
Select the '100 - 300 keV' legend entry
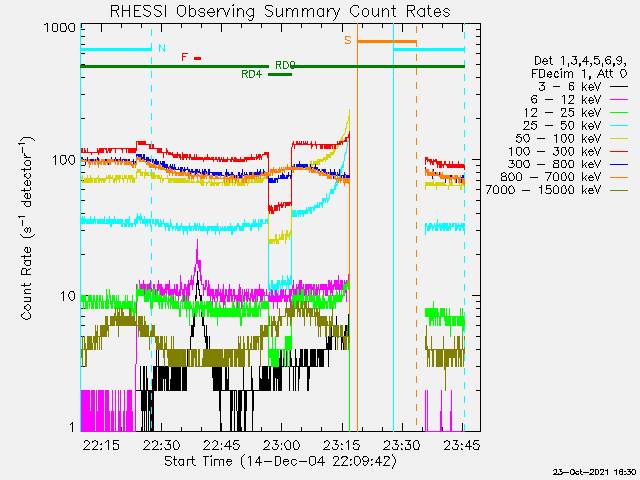point(568,151)
